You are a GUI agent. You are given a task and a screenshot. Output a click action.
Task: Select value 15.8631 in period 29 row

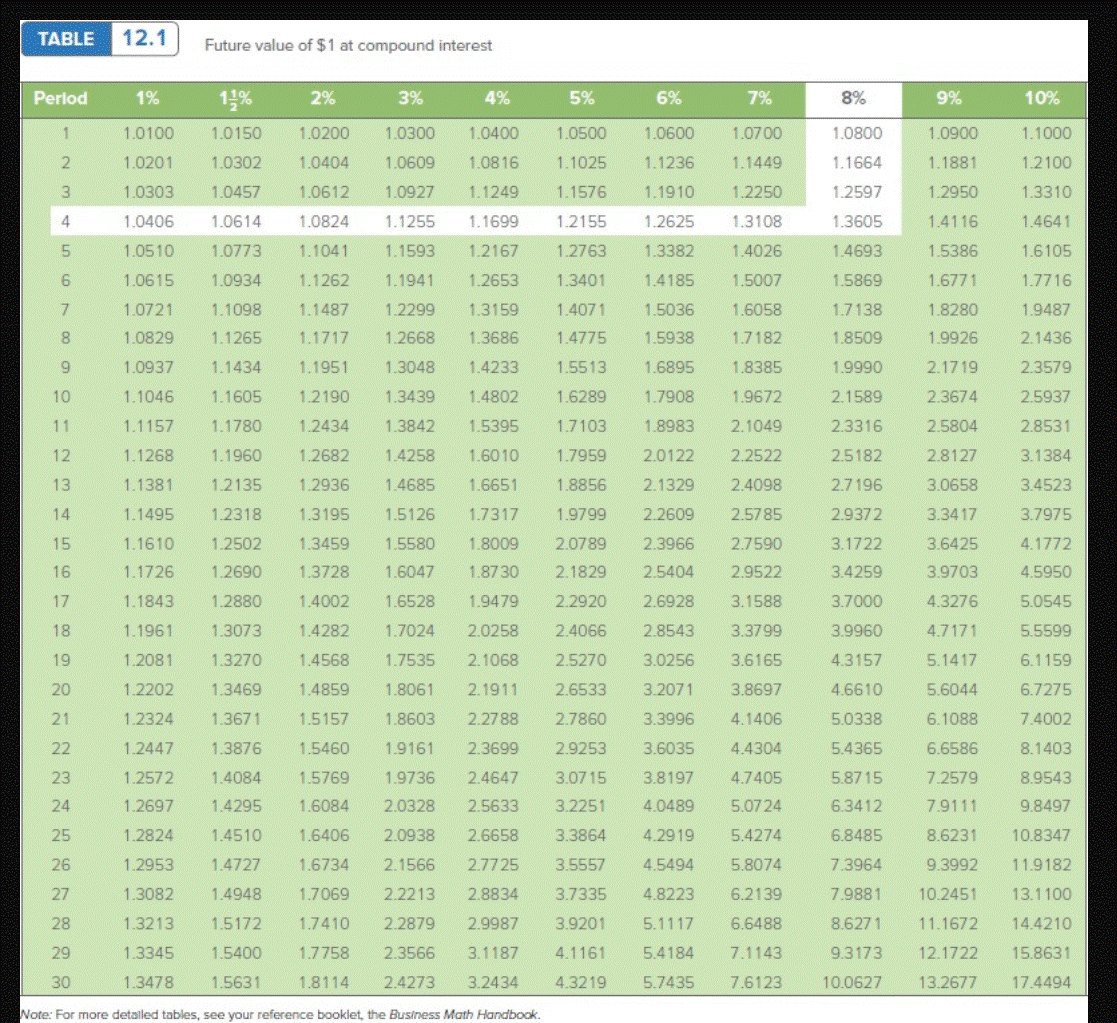1041,952
